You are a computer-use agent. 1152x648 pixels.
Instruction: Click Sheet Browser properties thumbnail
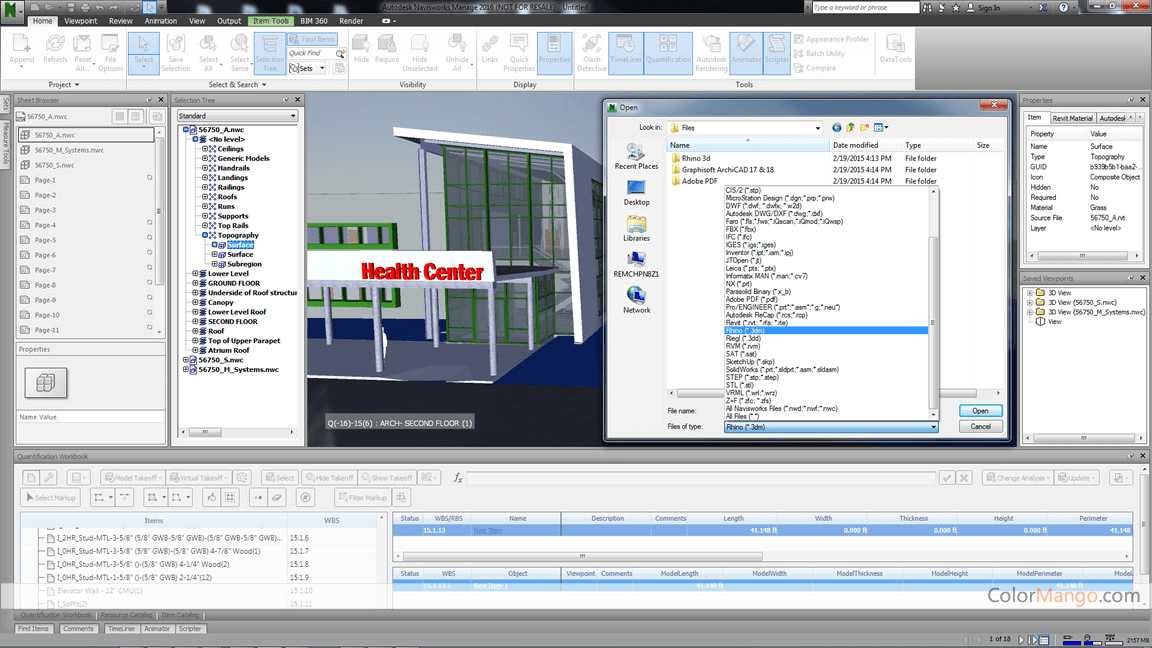[x=46, y=382]
